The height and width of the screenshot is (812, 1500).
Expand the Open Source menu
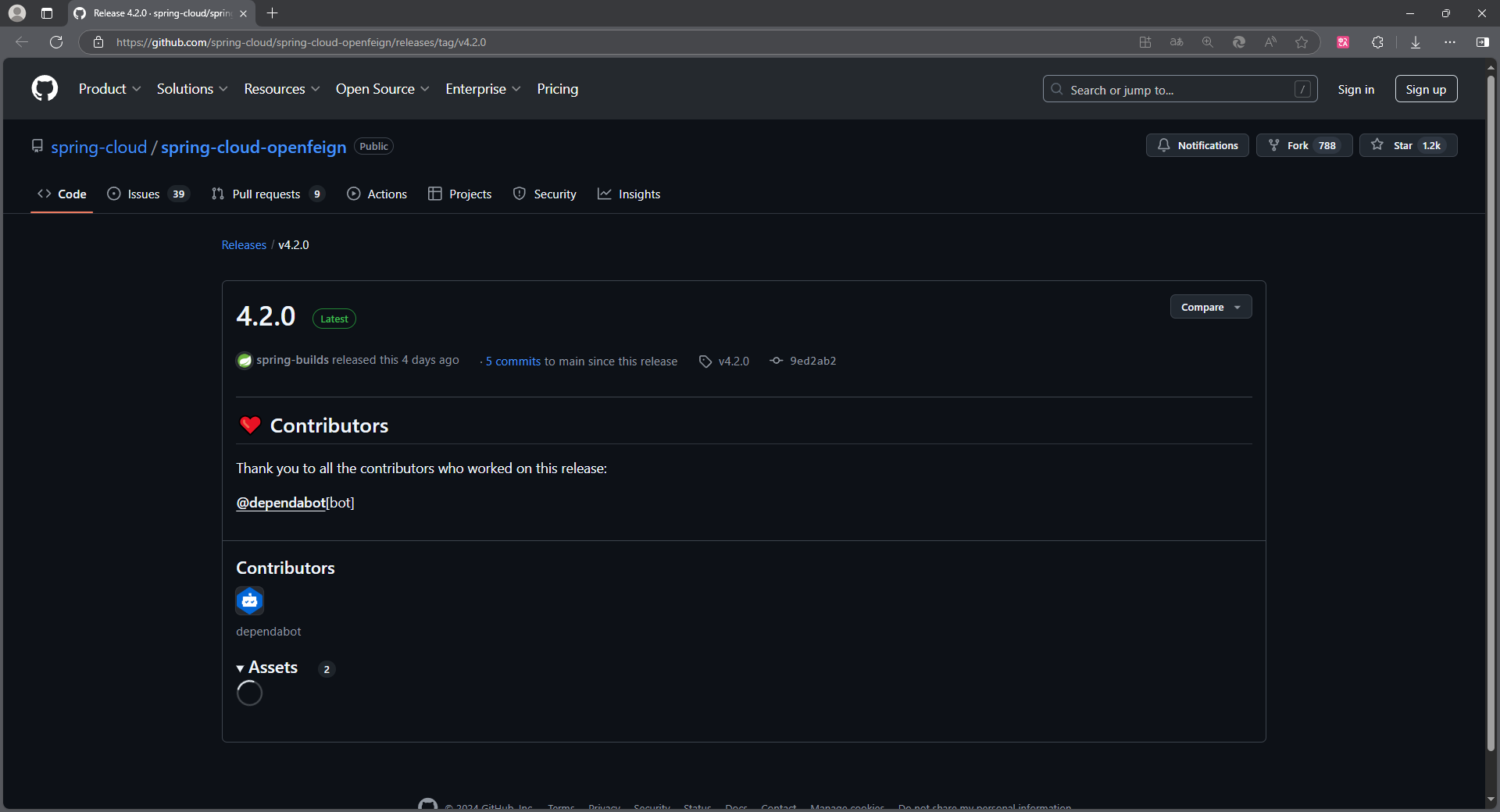(x=382, y=89)
